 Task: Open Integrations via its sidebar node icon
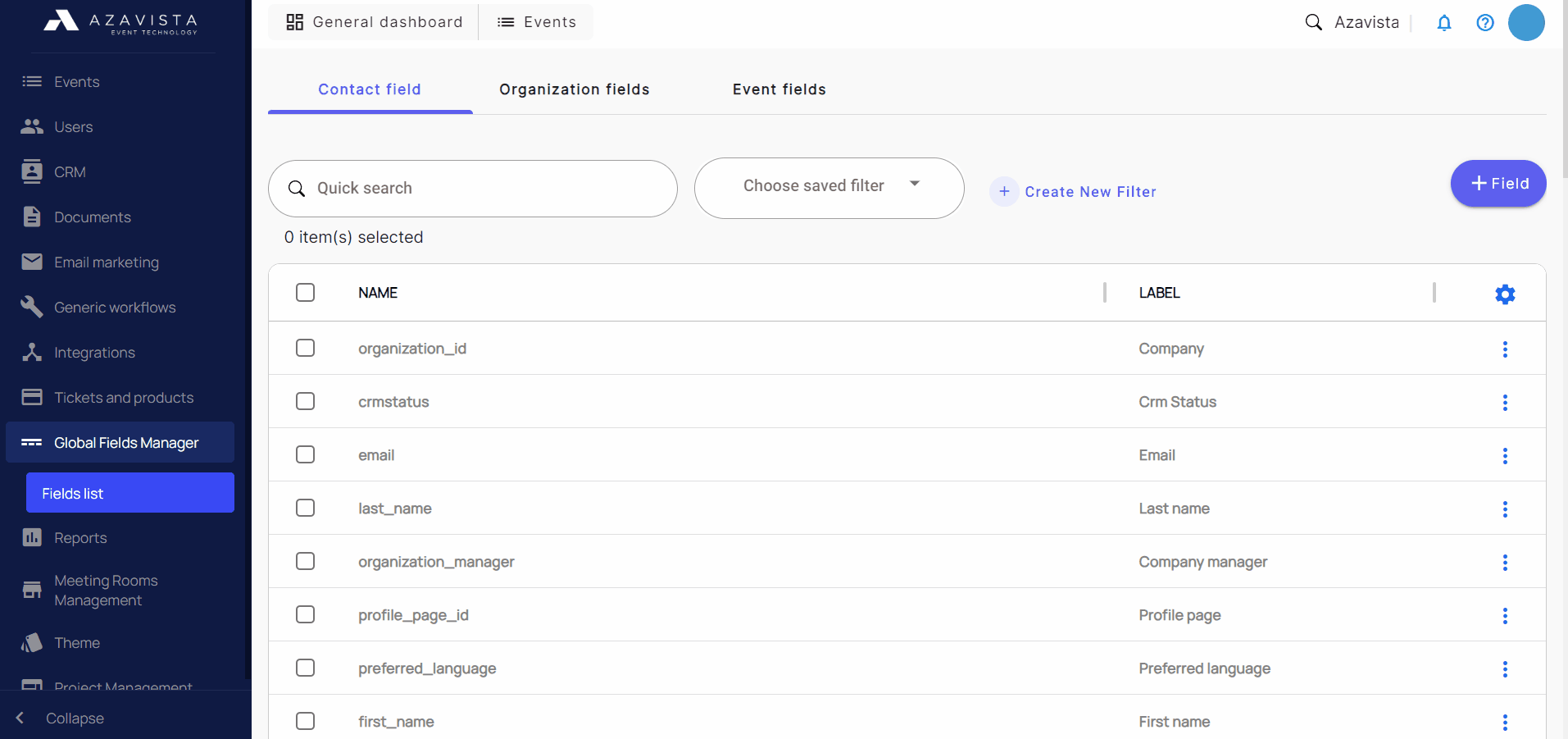point(32,352)
